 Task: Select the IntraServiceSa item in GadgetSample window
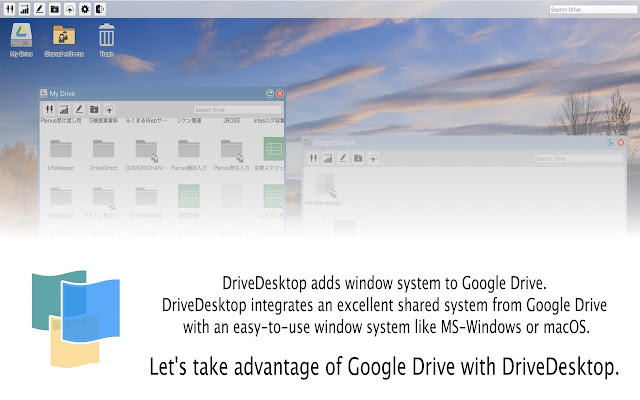point(324,189)
